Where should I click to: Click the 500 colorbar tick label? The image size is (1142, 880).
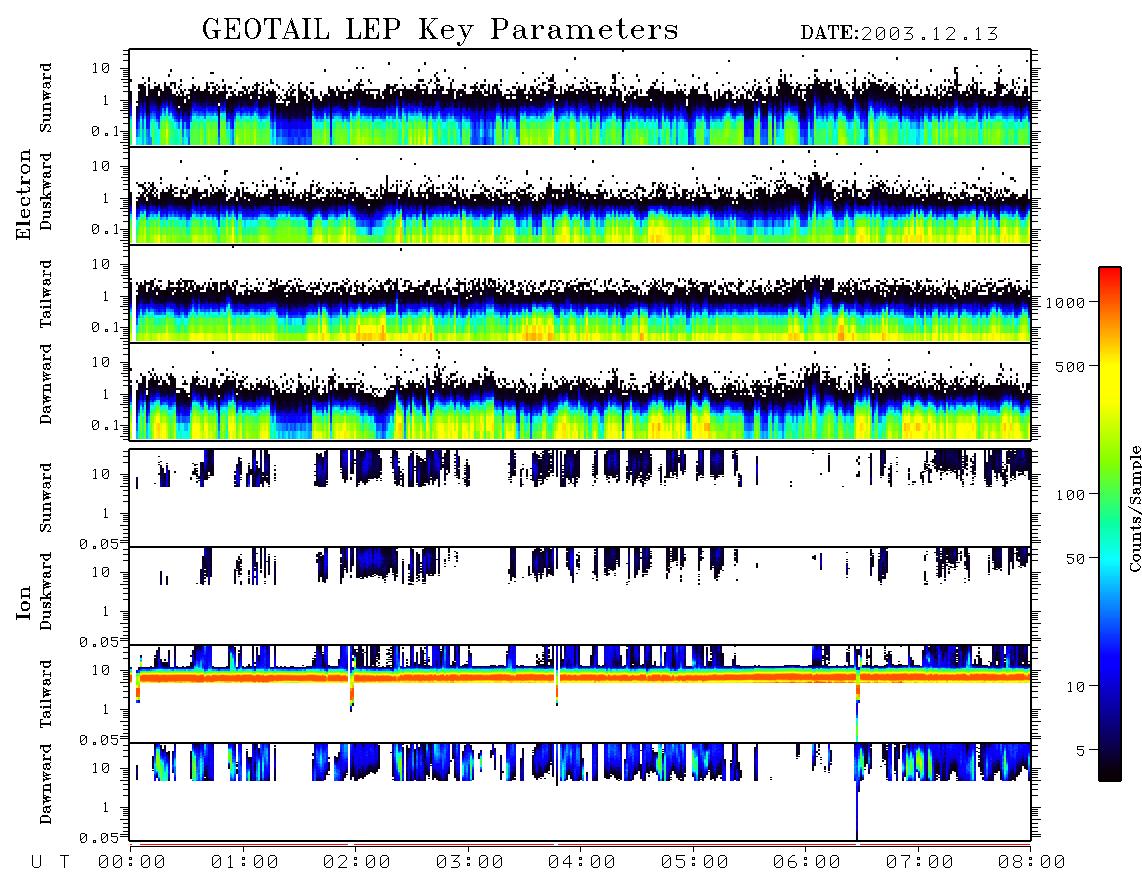click(1071, 367)
